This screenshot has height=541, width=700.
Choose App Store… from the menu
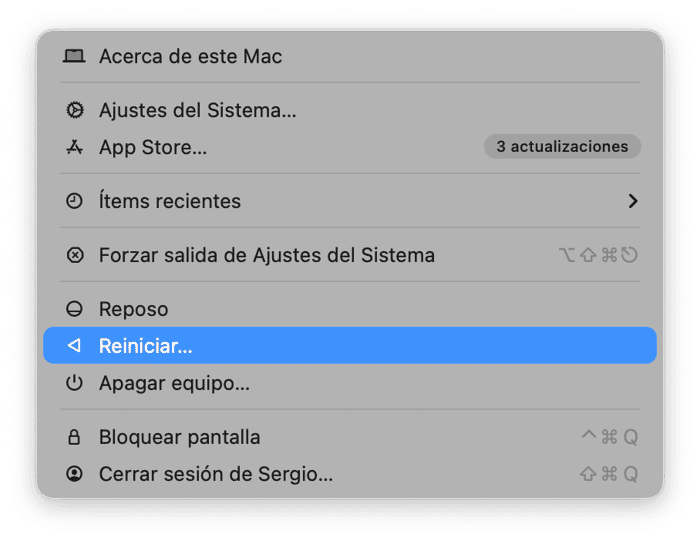[153, 148]
